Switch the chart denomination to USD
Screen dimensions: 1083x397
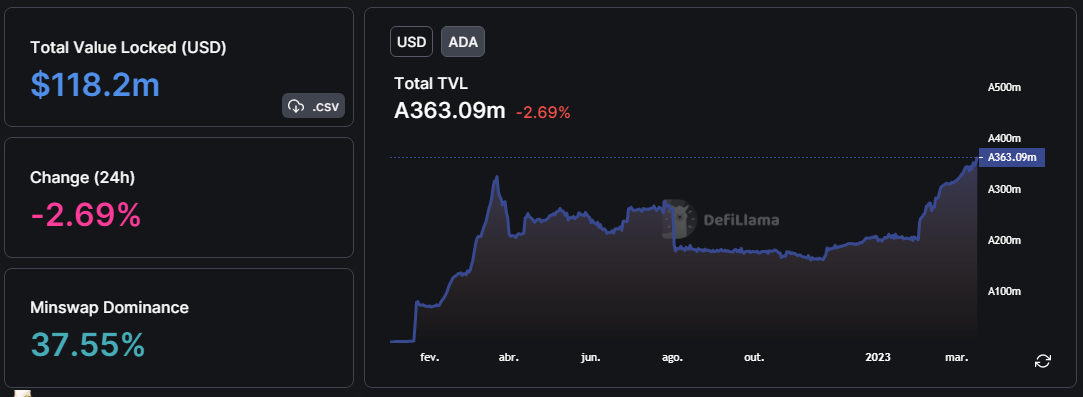[412, 41]
